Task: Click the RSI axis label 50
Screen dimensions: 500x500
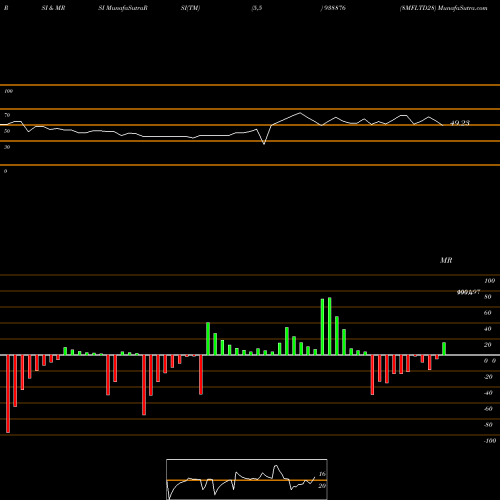Action: [7, 131]
